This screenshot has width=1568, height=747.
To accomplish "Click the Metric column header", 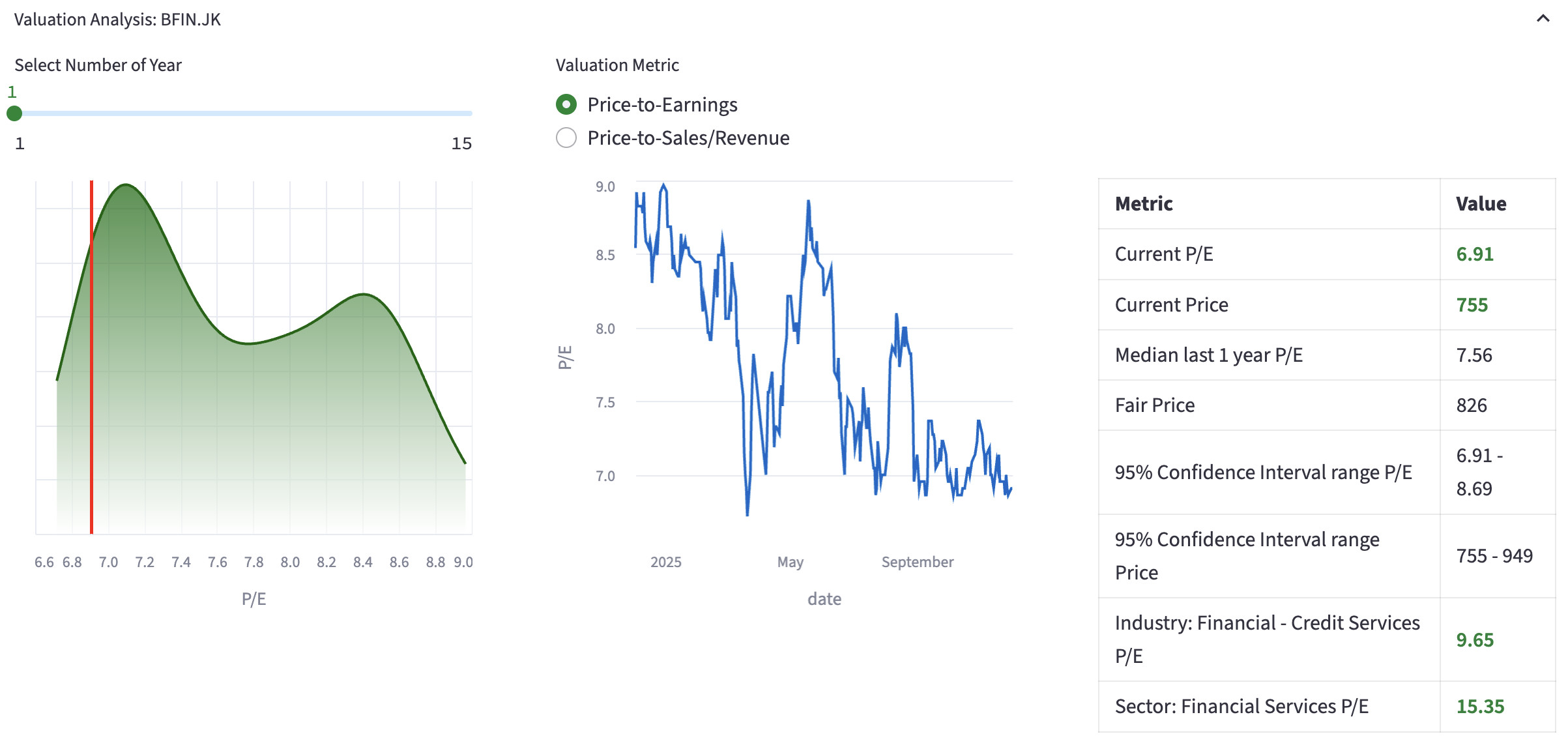I will 1143,204.
